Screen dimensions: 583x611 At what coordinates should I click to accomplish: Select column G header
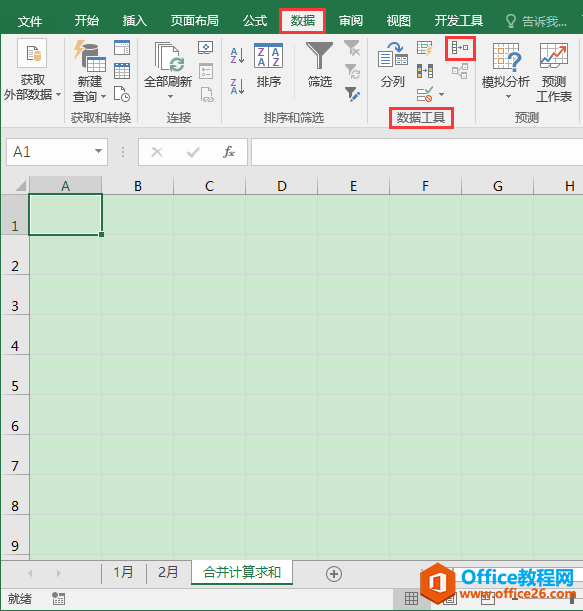[x=498, y=186]
